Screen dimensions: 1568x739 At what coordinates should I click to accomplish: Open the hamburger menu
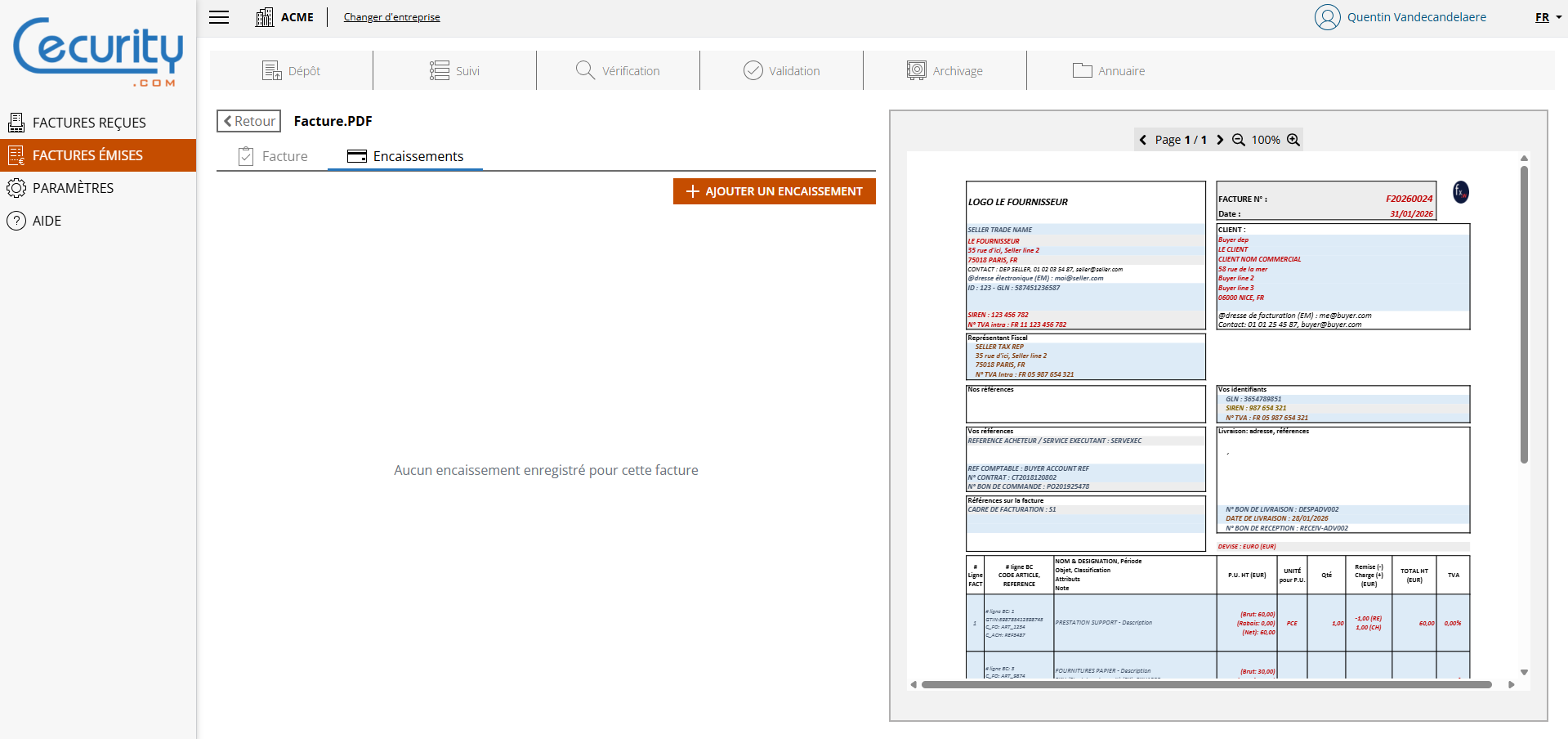pyautogui.click(x=219, y=17)
